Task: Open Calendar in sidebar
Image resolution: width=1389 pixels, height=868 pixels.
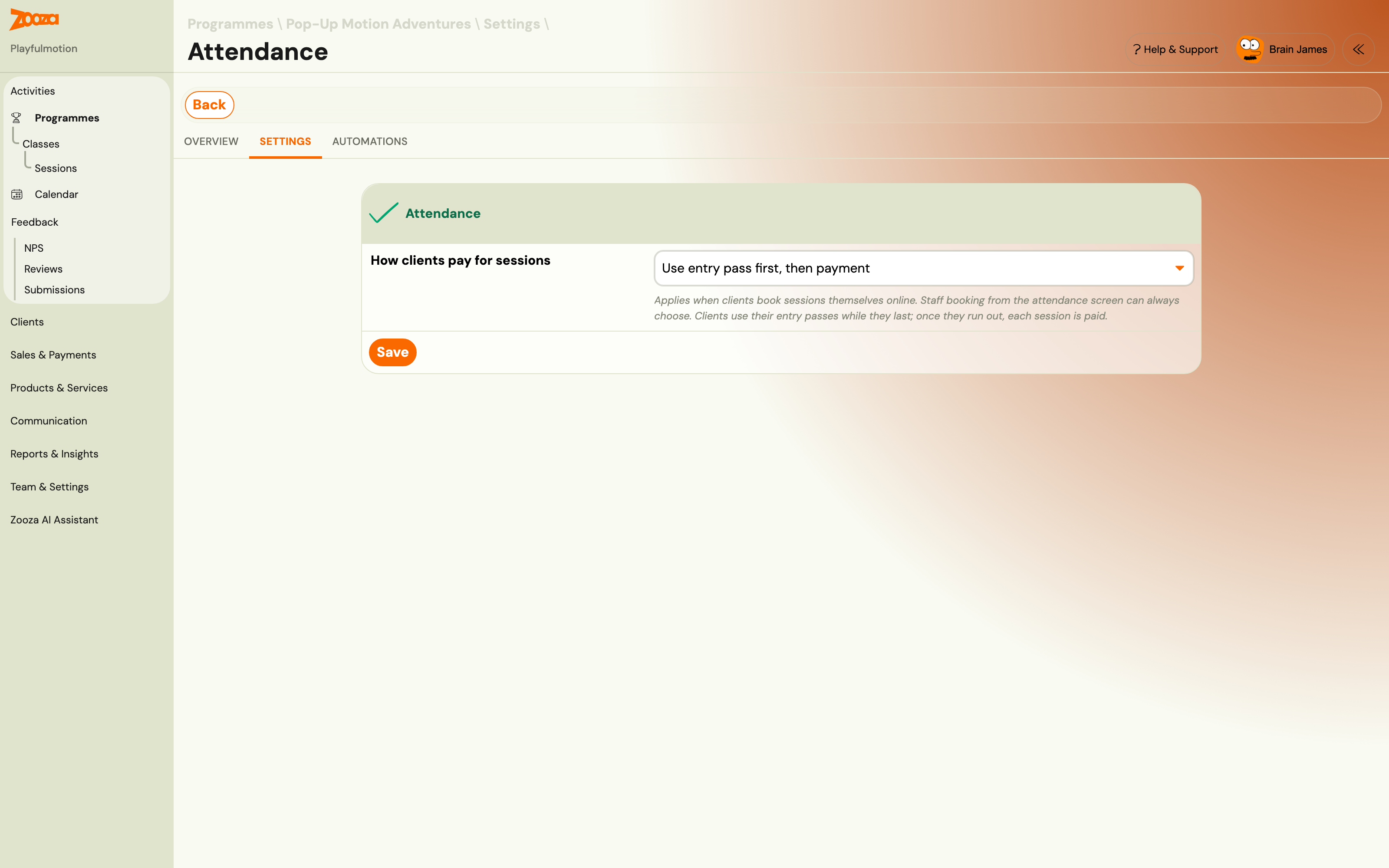Action: (x=56, y=194)
